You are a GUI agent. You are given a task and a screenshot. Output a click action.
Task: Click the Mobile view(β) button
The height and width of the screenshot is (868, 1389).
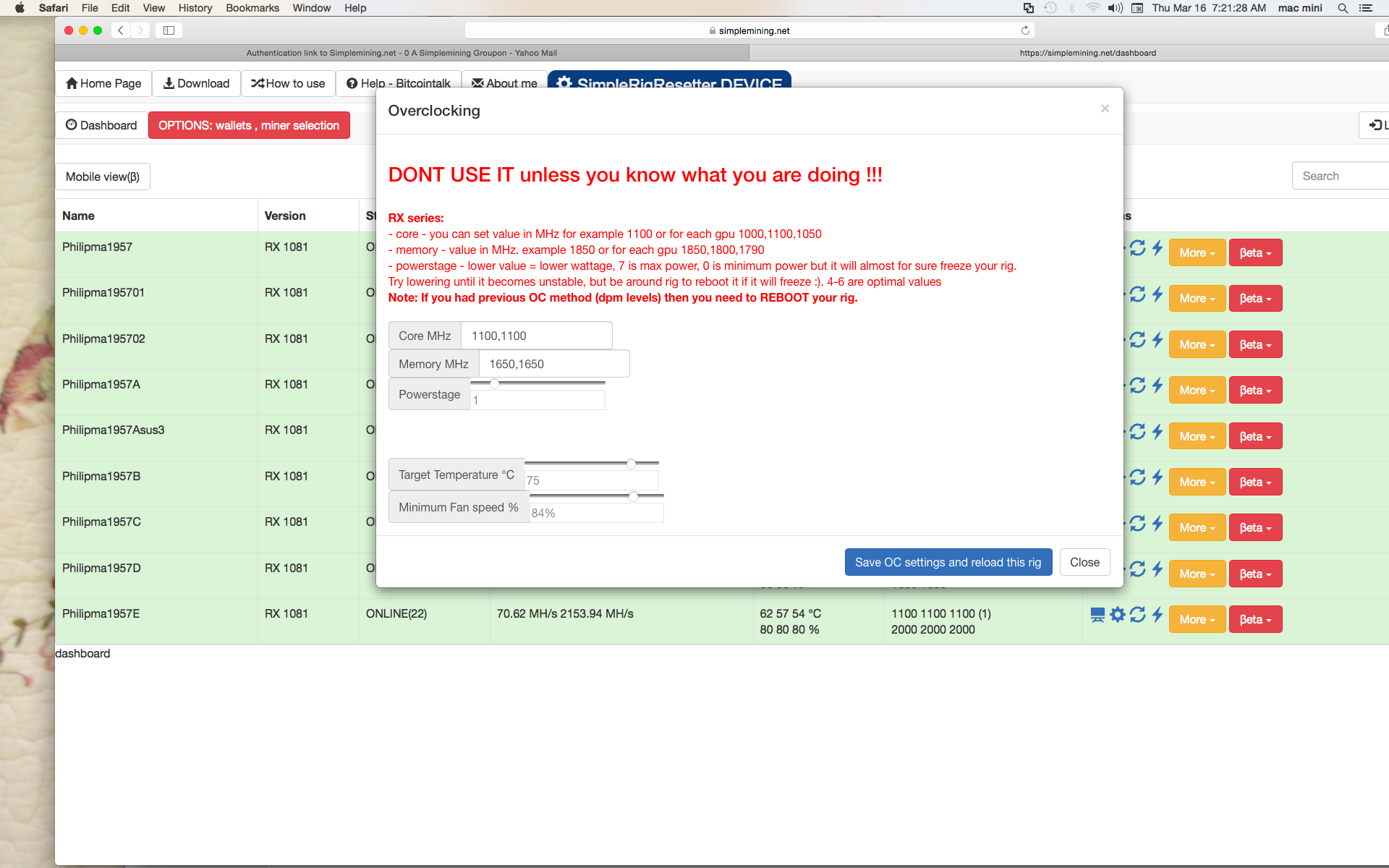(103, 176)
